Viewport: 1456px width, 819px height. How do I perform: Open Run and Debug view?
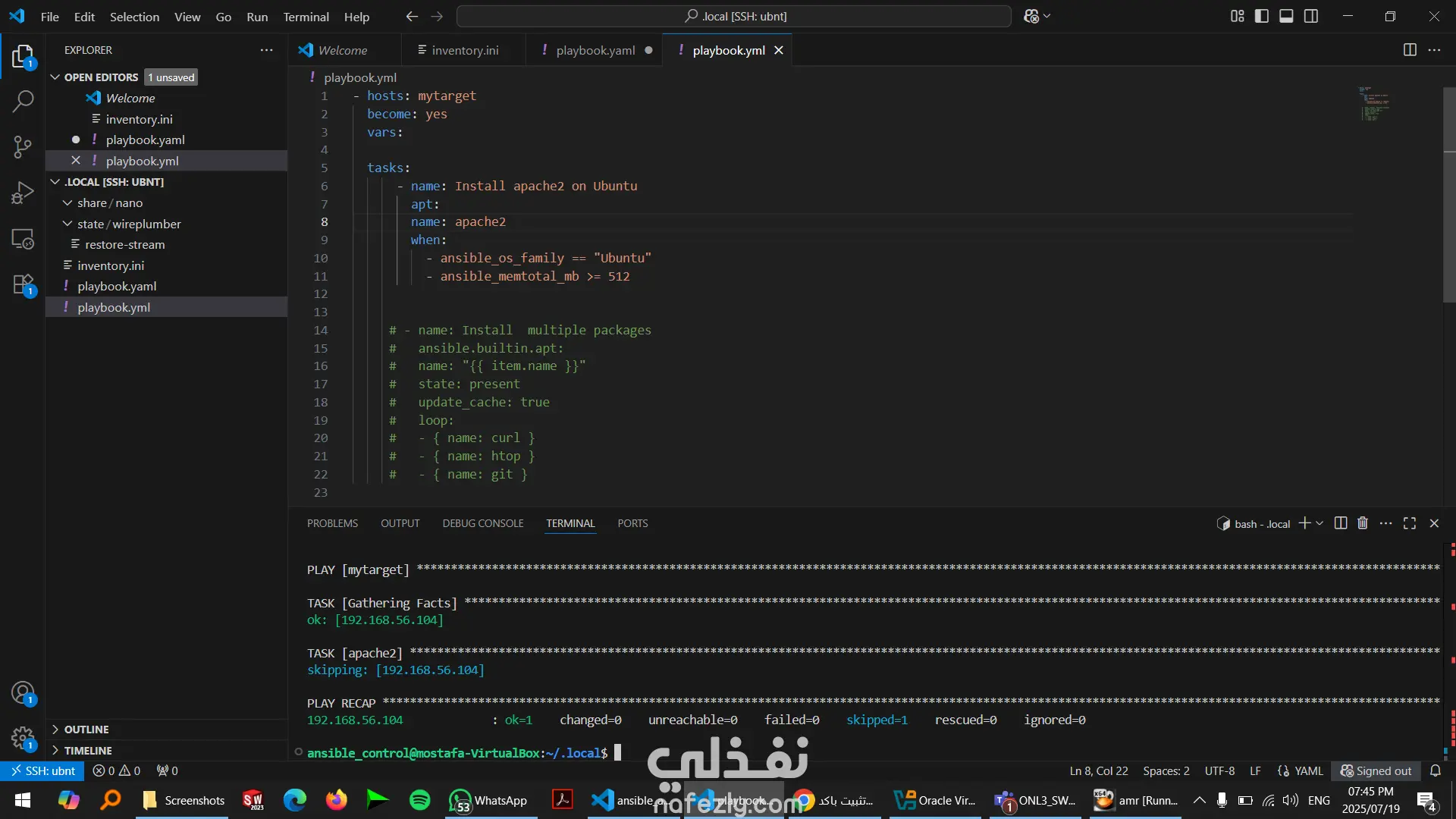[23, 193]
